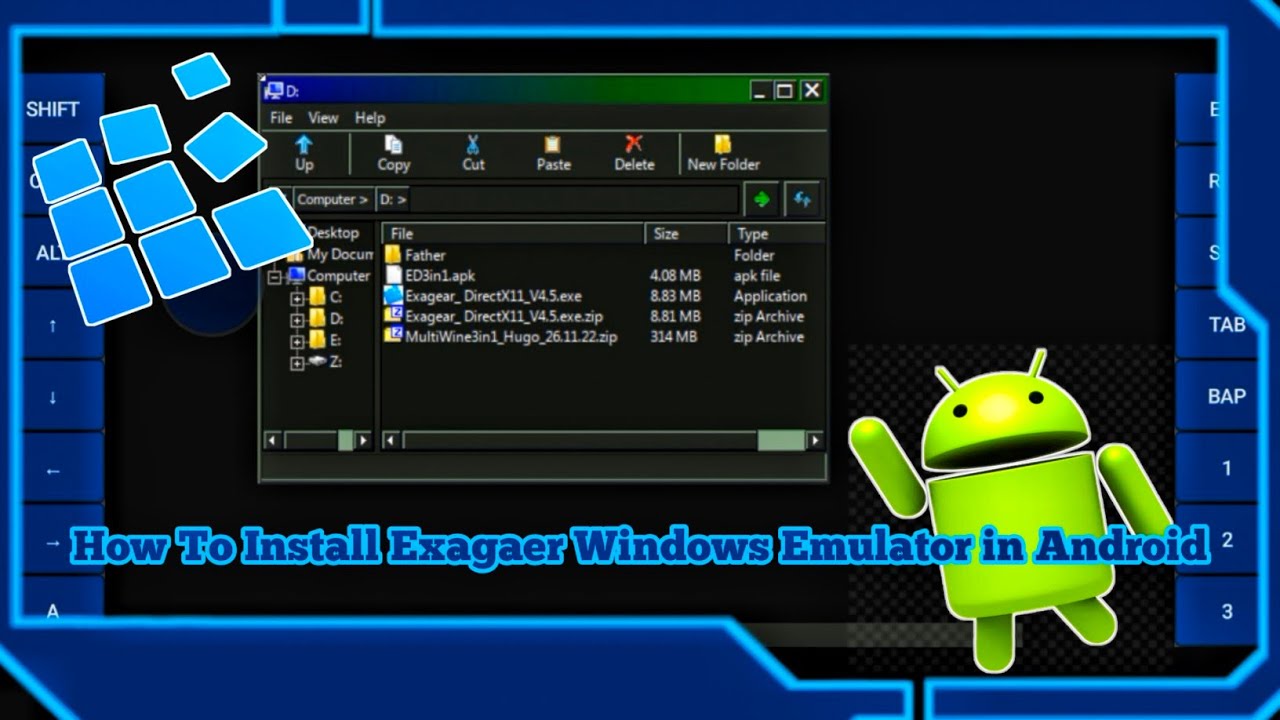
Task: Expand the Z: drive node
Action: 297,364
